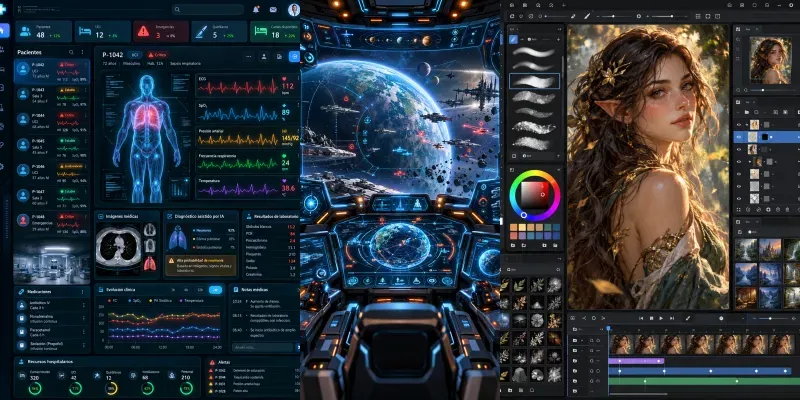Open the ECG waveform row showing 112
800x400 pixels.
coord(247,86)
